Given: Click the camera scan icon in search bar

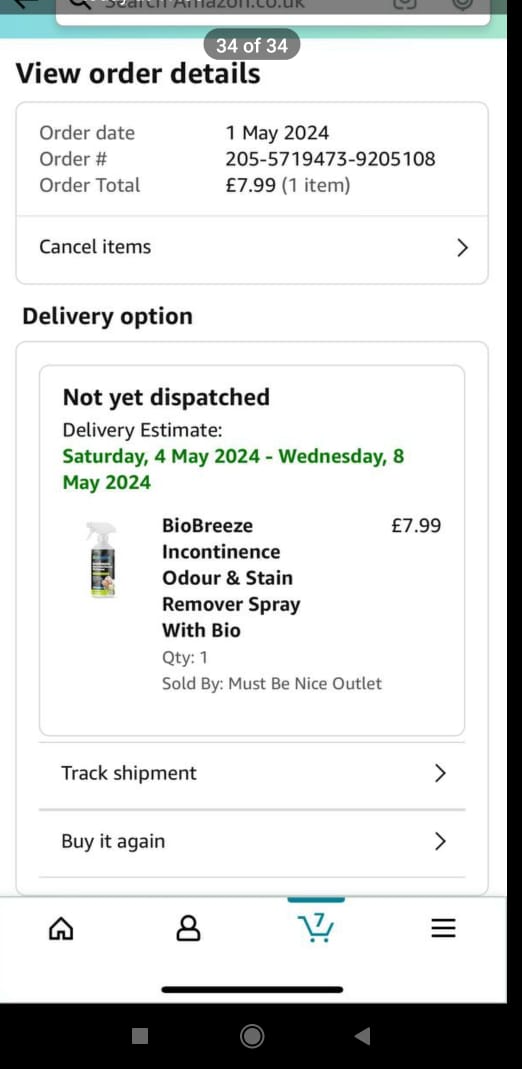Looking at the screenshot, I should [405, 3].
